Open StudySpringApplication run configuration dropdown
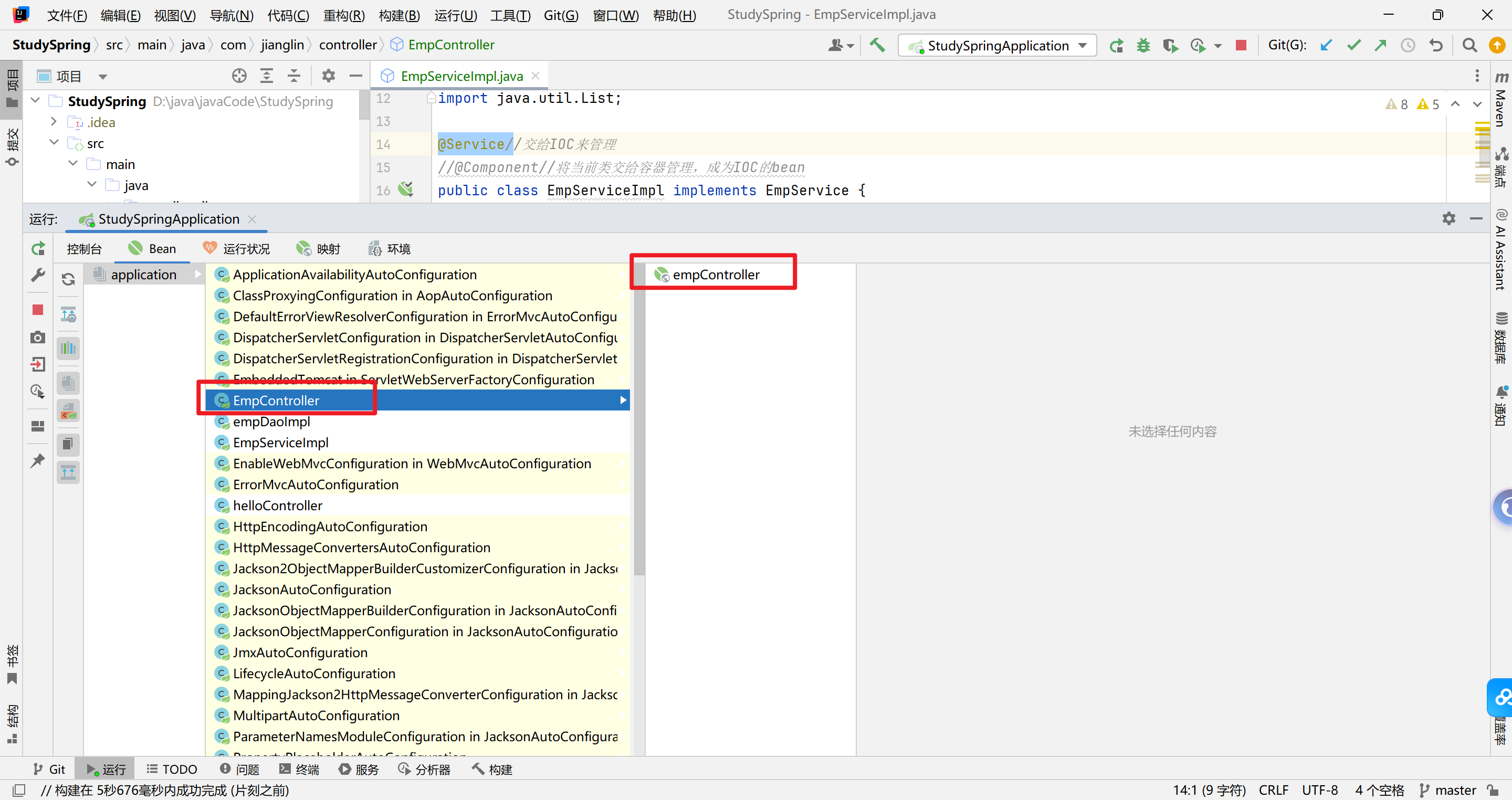 pyautogui.click(x=997, y=45)
